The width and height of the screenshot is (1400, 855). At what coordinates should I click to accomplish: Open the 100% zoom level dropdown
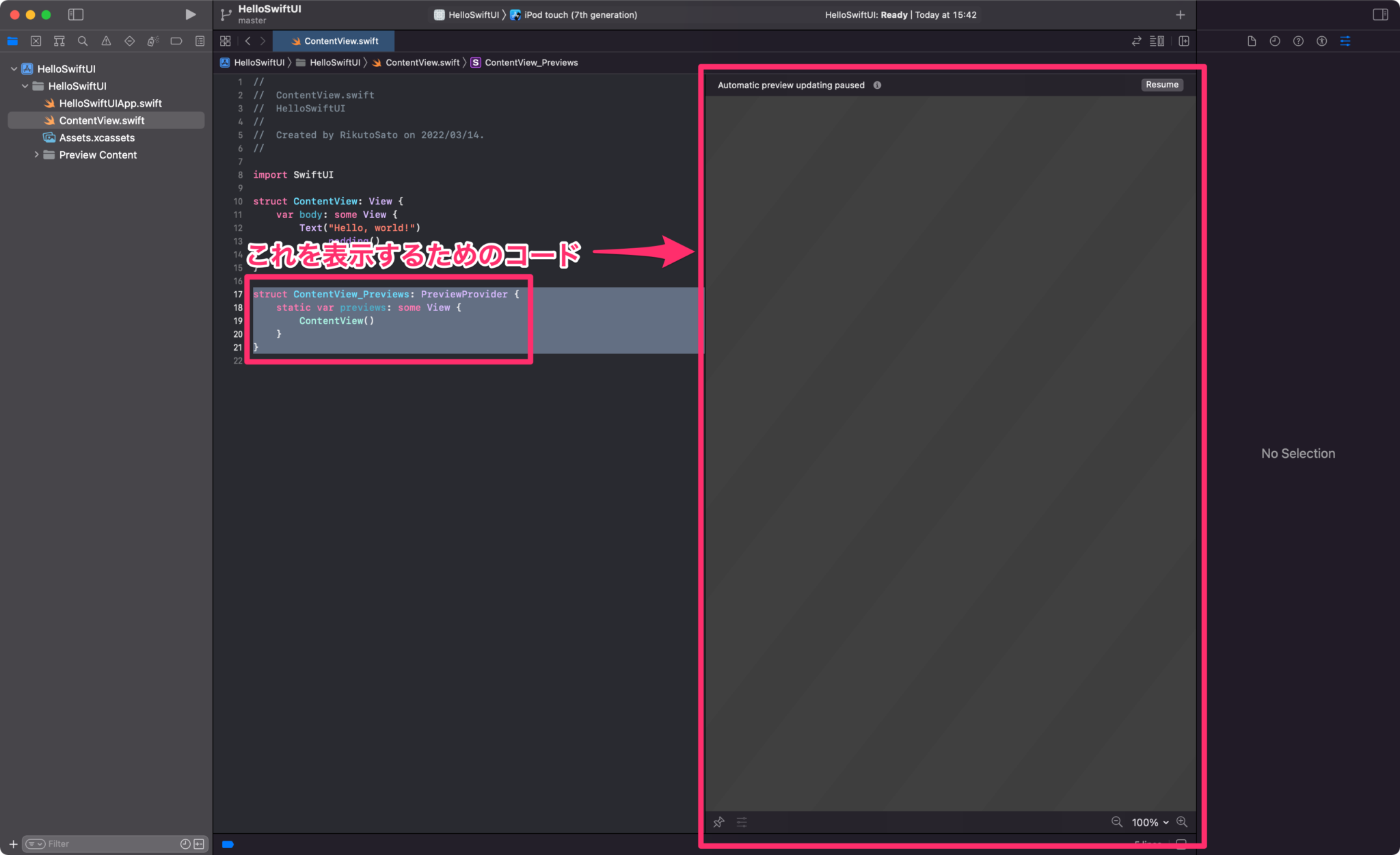coord(1150,822)
